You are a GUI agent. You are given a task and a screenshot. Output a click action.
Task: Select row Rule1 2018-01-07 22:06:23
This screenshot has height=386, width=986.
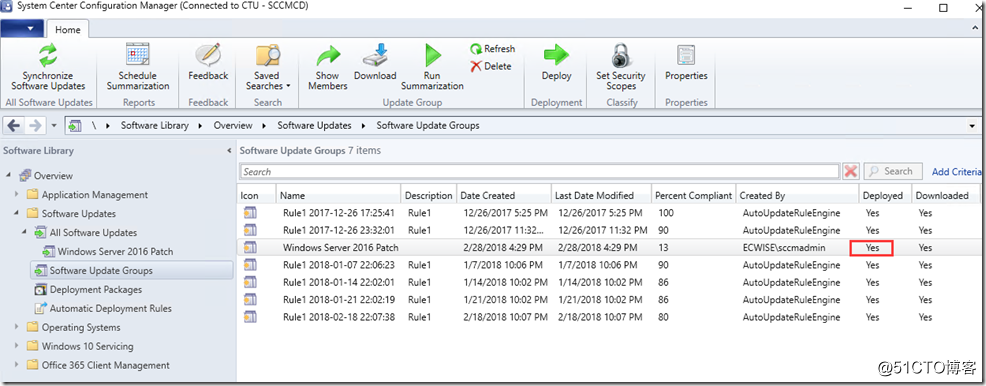click(609, 265)
